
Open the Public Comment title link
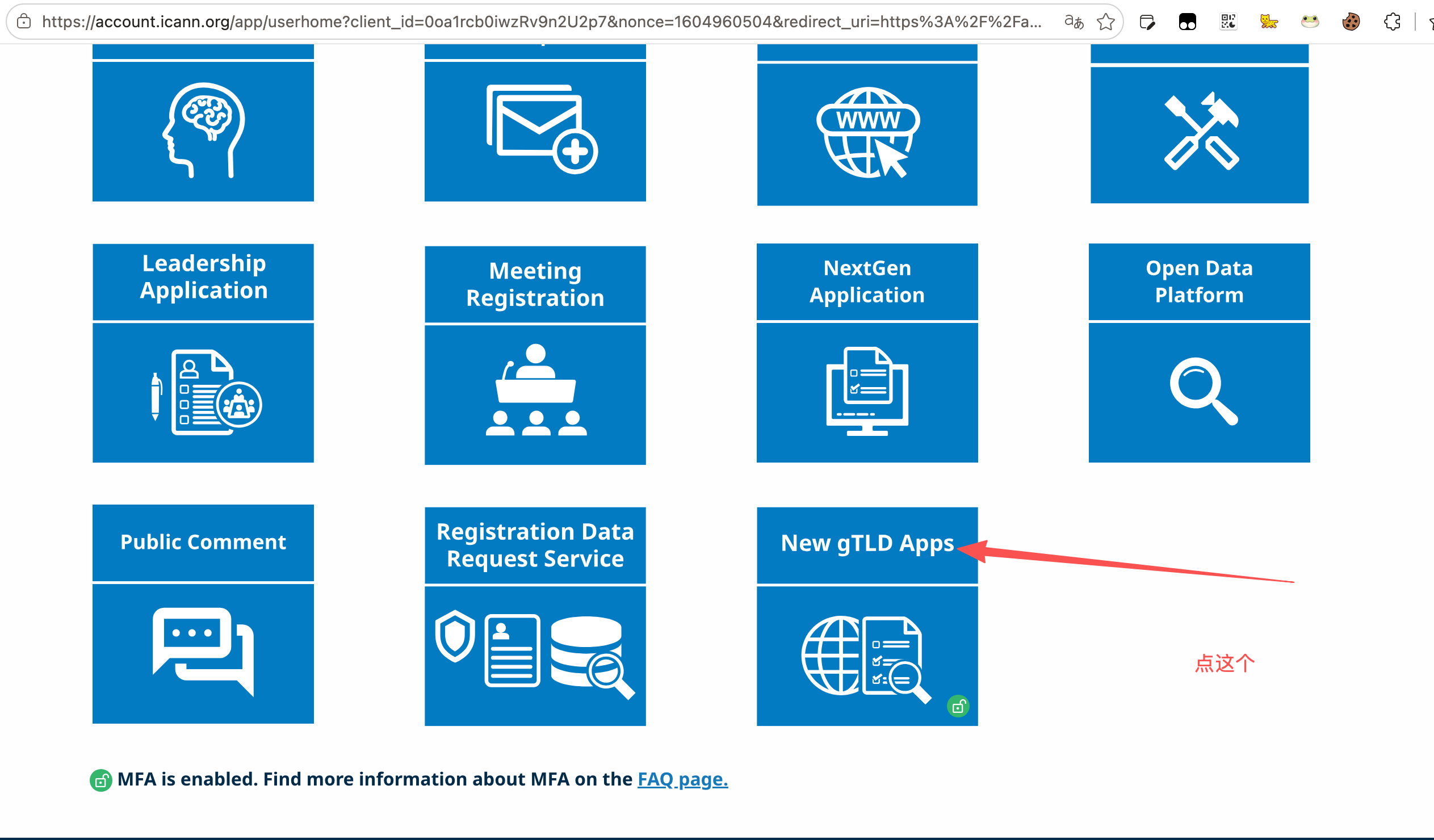pyautogui.click(x=203, y=543)
